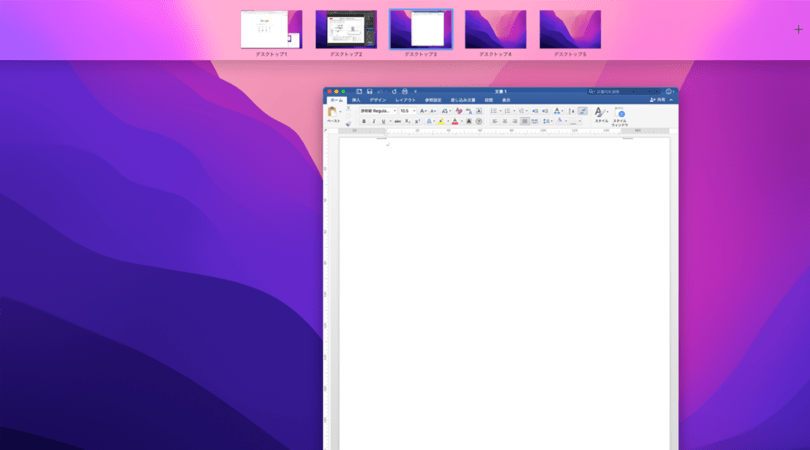This screenshot has height=450, width=810.
Task: Open the numbered list dropdown arrow
Action: [x=514, y=111]
